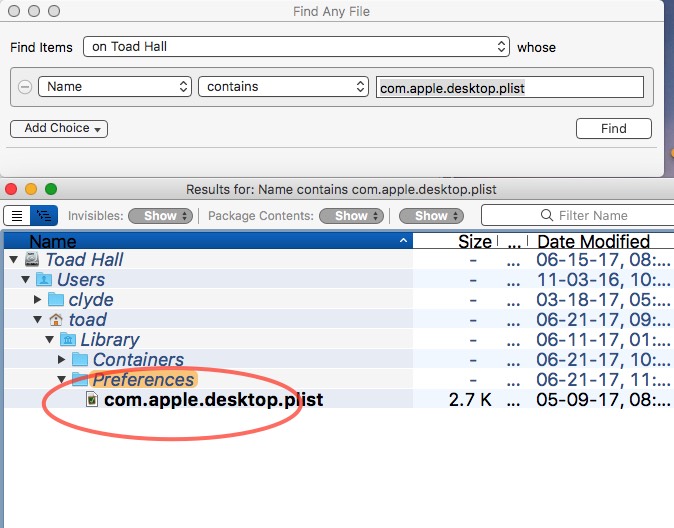Click date 05-09-17 of plist file

(x=603, y=400)
